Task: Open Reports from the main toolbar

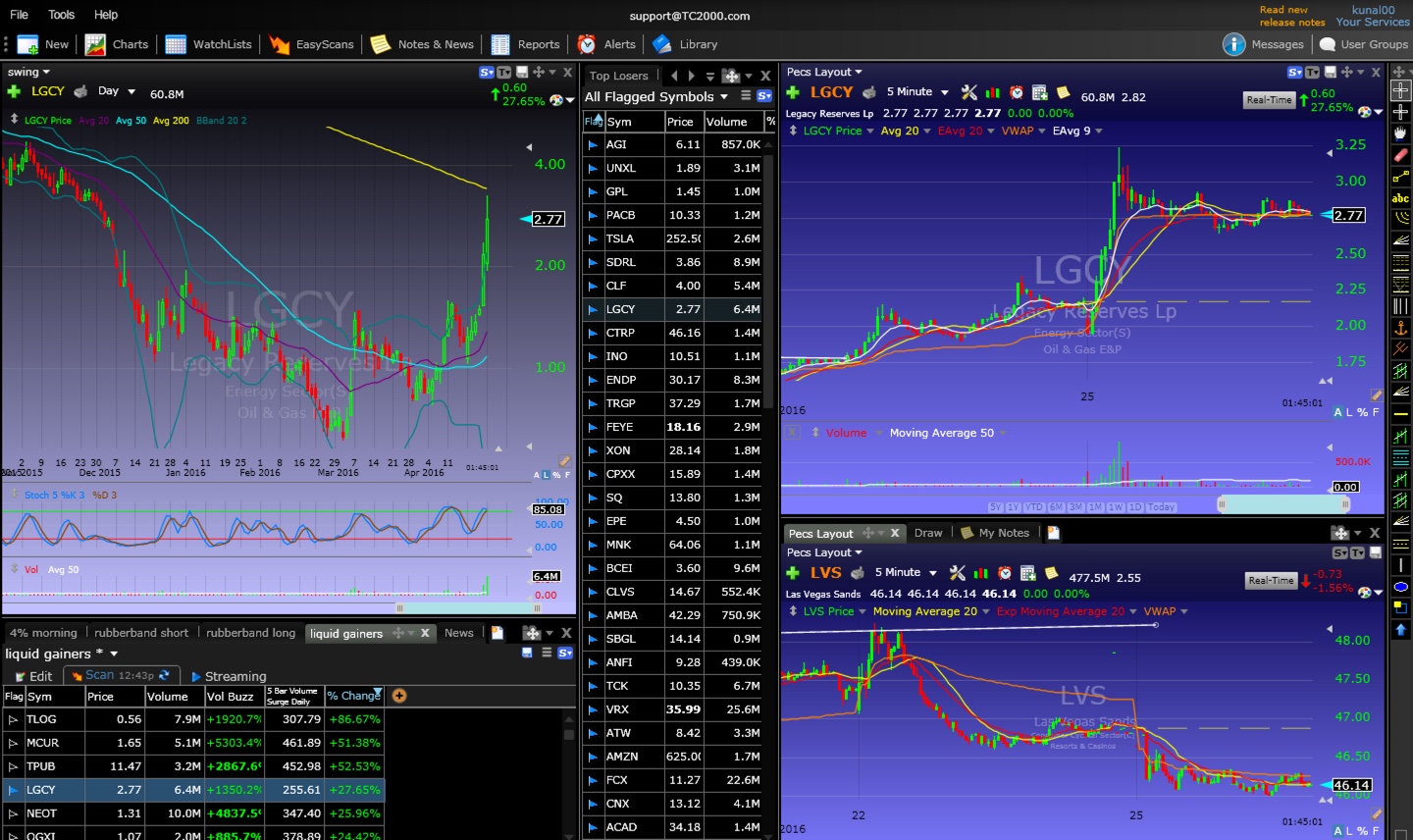Action: (x=526, y=44)
